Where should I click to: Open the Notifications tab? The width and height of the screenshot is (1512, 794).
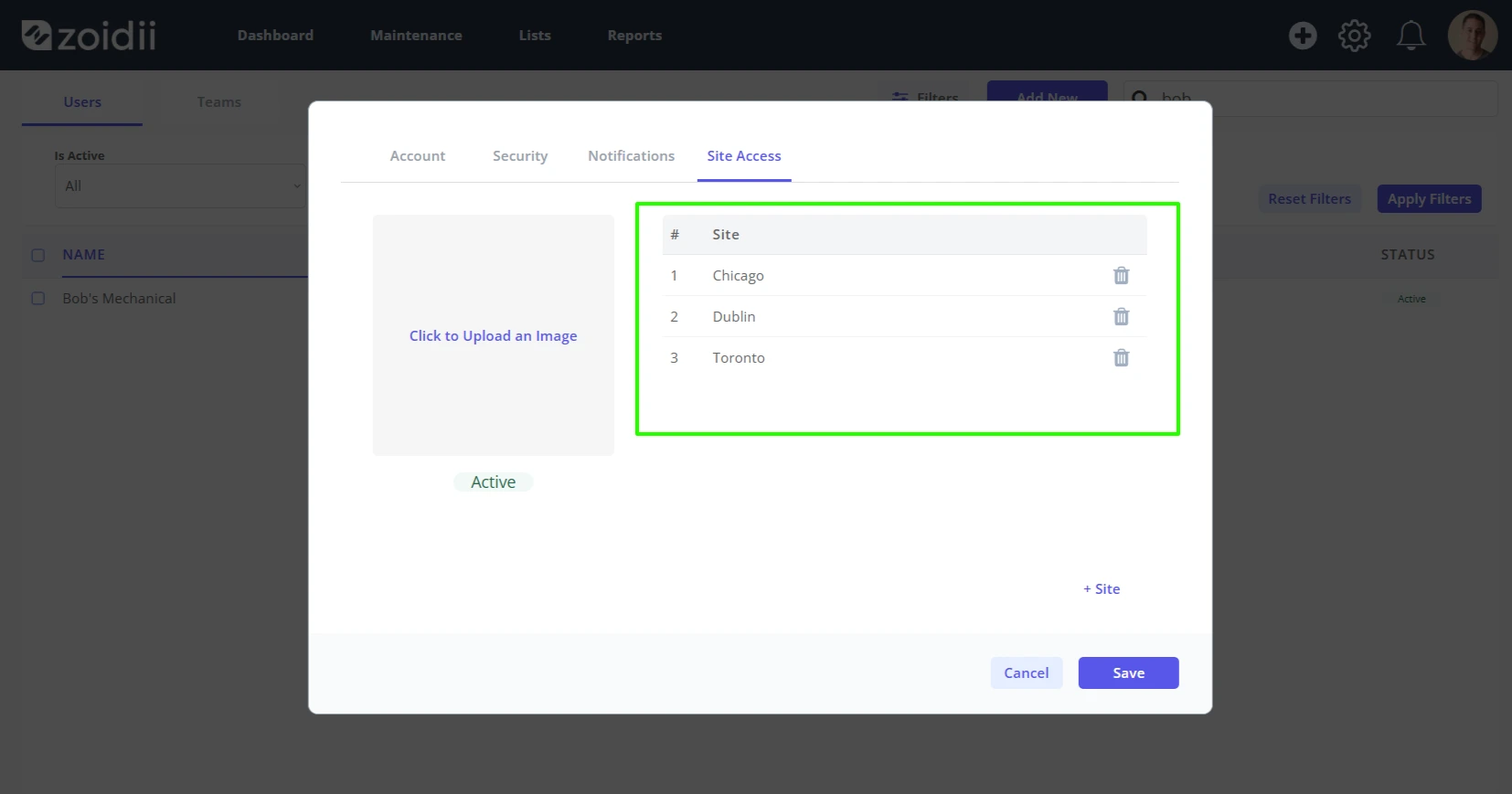click(631, 156)
